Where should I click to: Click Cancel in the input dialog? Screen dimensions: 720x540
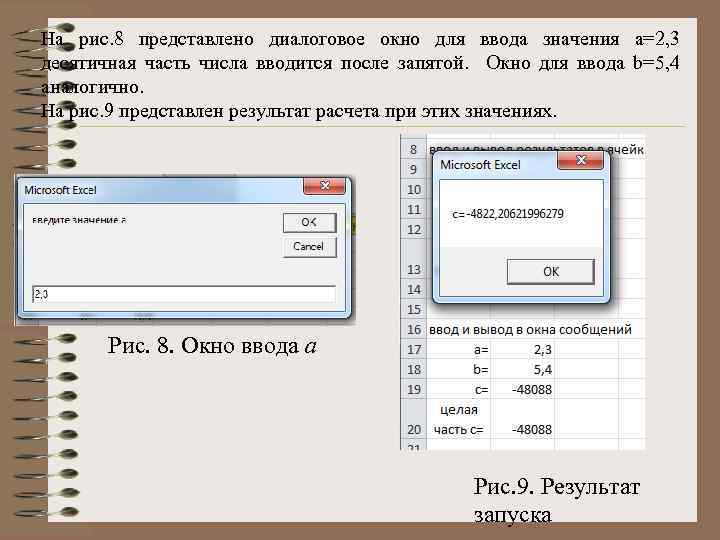click(x=309, y=247)
